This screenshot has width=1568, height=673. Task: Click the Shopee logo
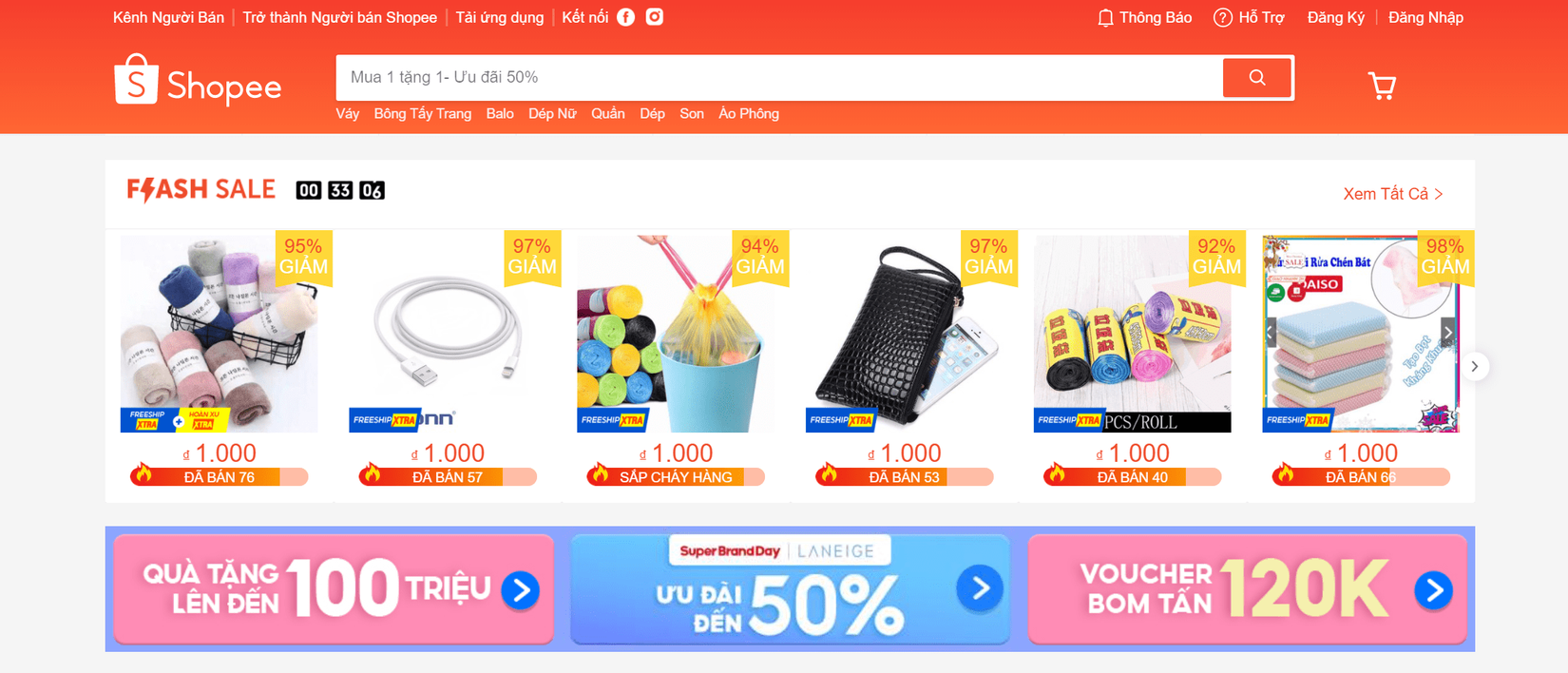[198, 80]
